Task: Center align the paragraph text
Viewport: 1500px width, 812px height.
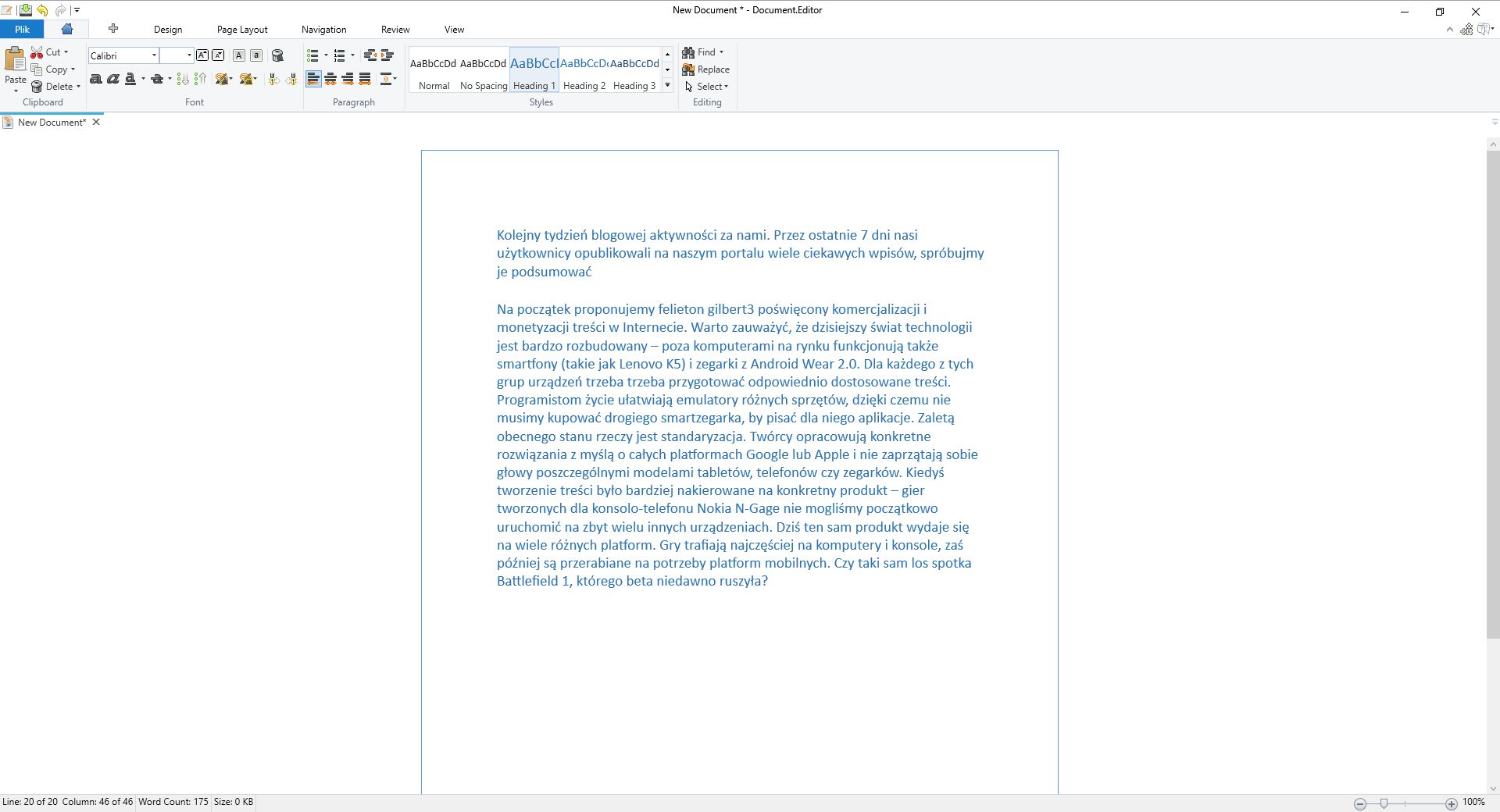Action: [330, 79]
